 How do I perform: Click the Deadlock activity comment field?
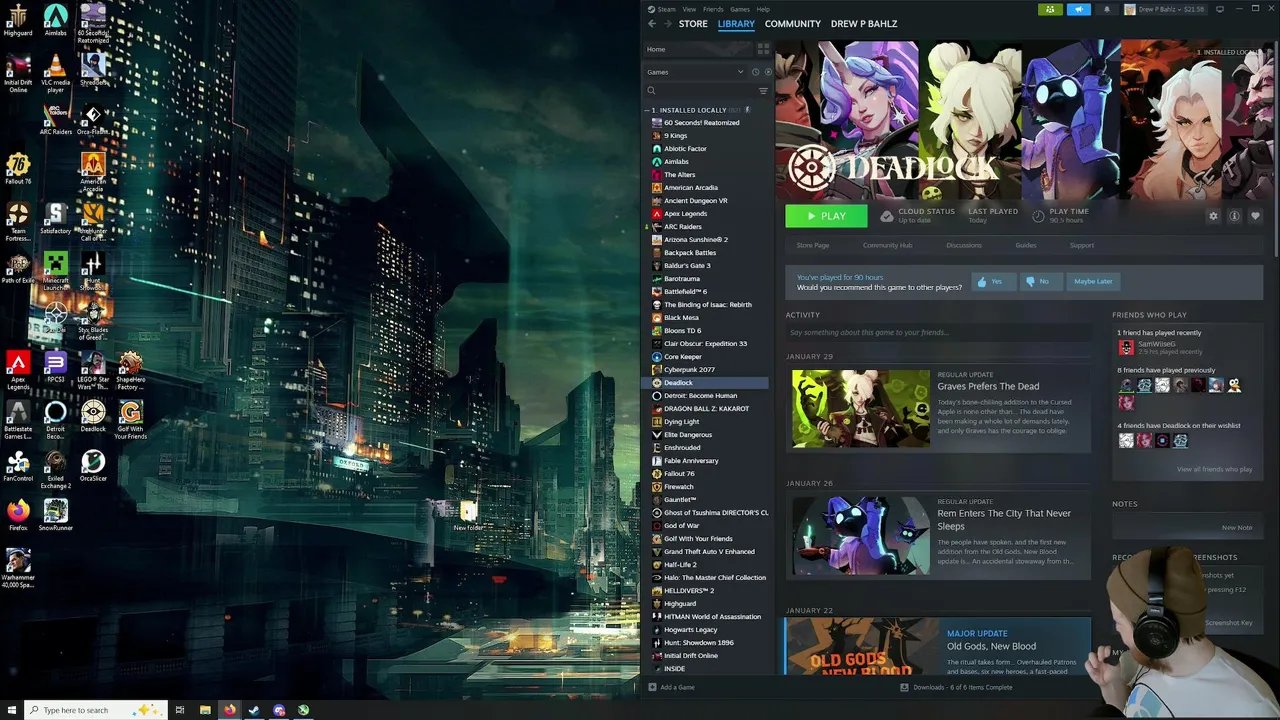938,332
